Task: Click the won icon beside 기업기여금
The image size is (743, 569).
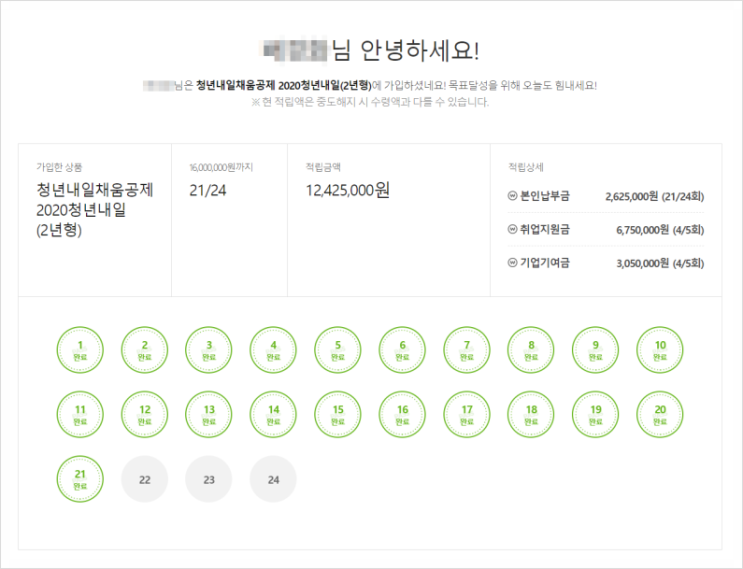Action: point(512,262)
